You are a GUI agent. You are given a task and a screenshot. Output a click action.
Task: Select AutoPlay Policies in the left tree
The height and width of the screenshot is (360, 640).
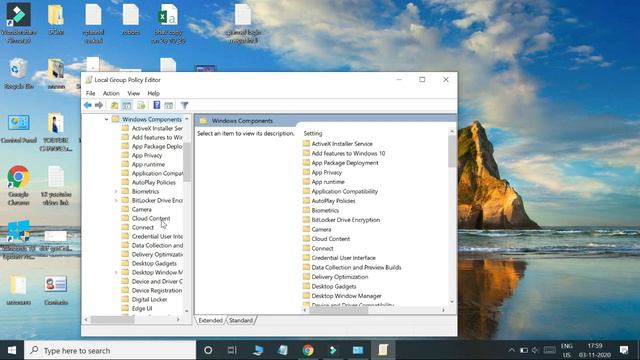(x=153, y=182)
